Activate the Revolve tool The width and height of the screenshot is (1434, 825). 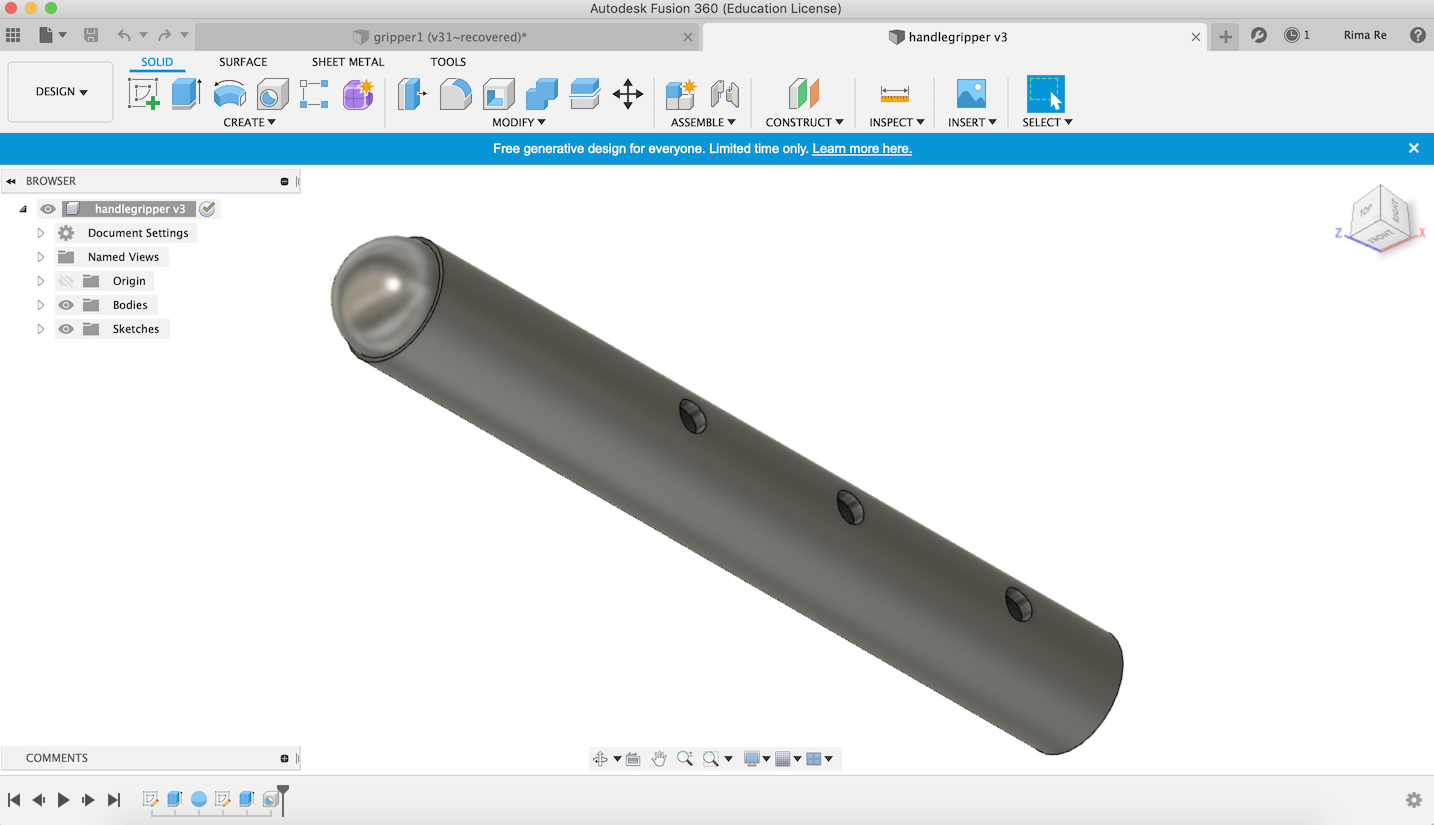point(230,94)
